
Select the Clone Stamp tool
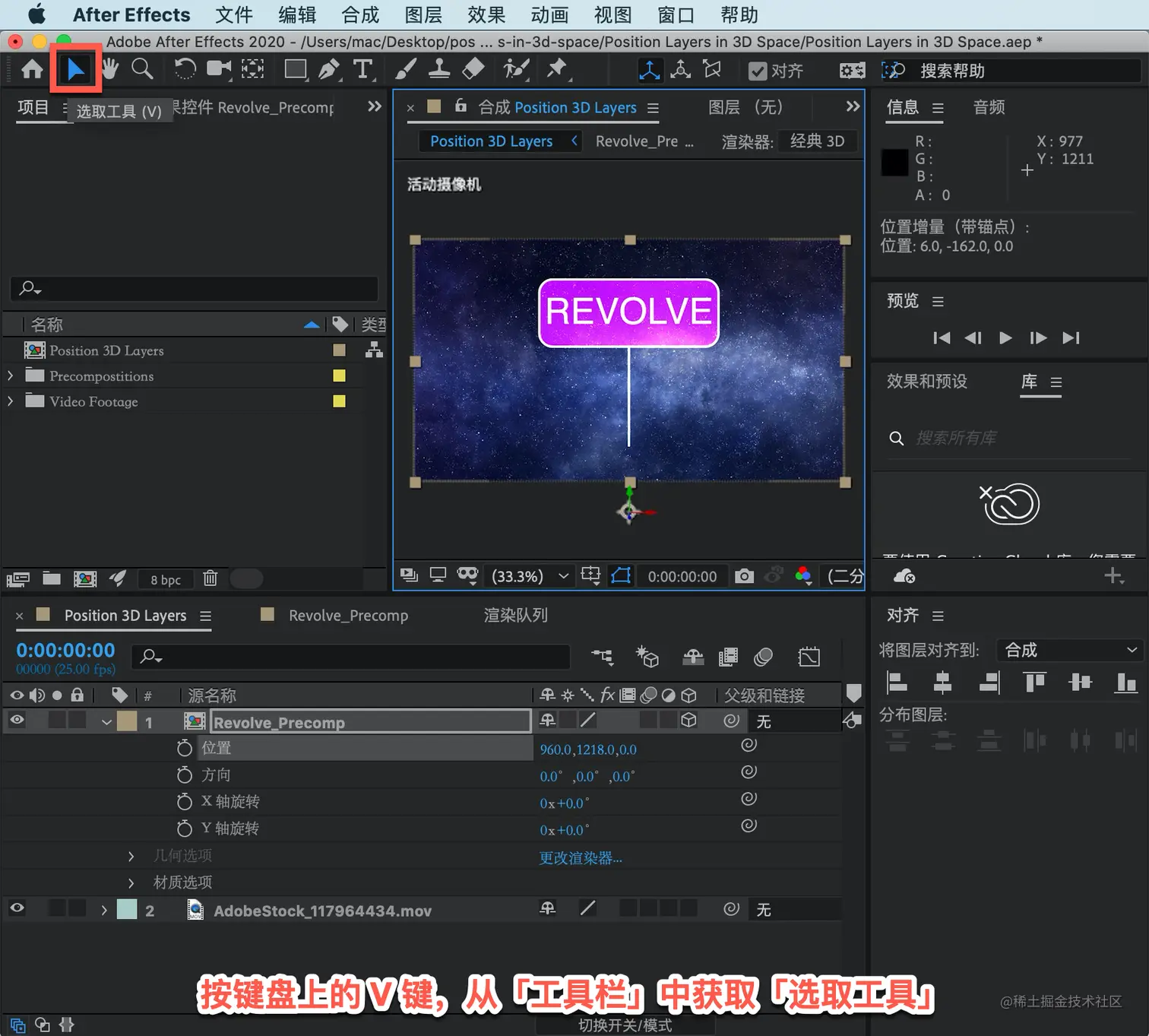439,69
